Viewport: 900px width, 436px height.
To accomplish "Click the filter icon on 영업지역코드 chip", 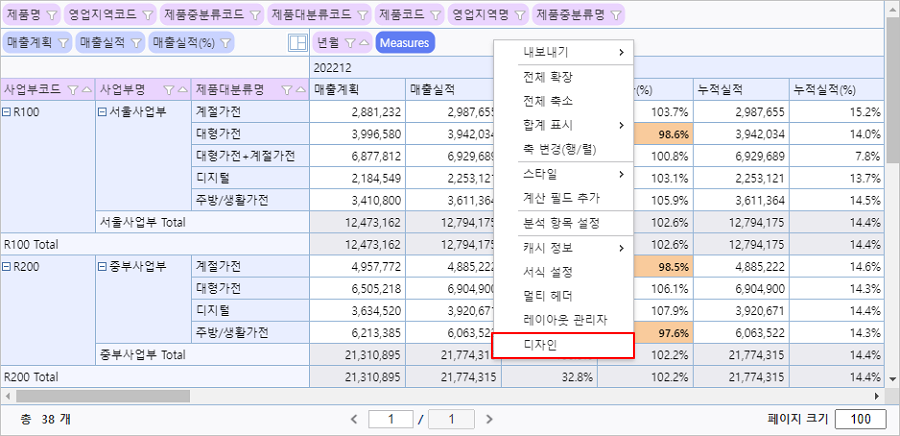I will pos(149,16).
